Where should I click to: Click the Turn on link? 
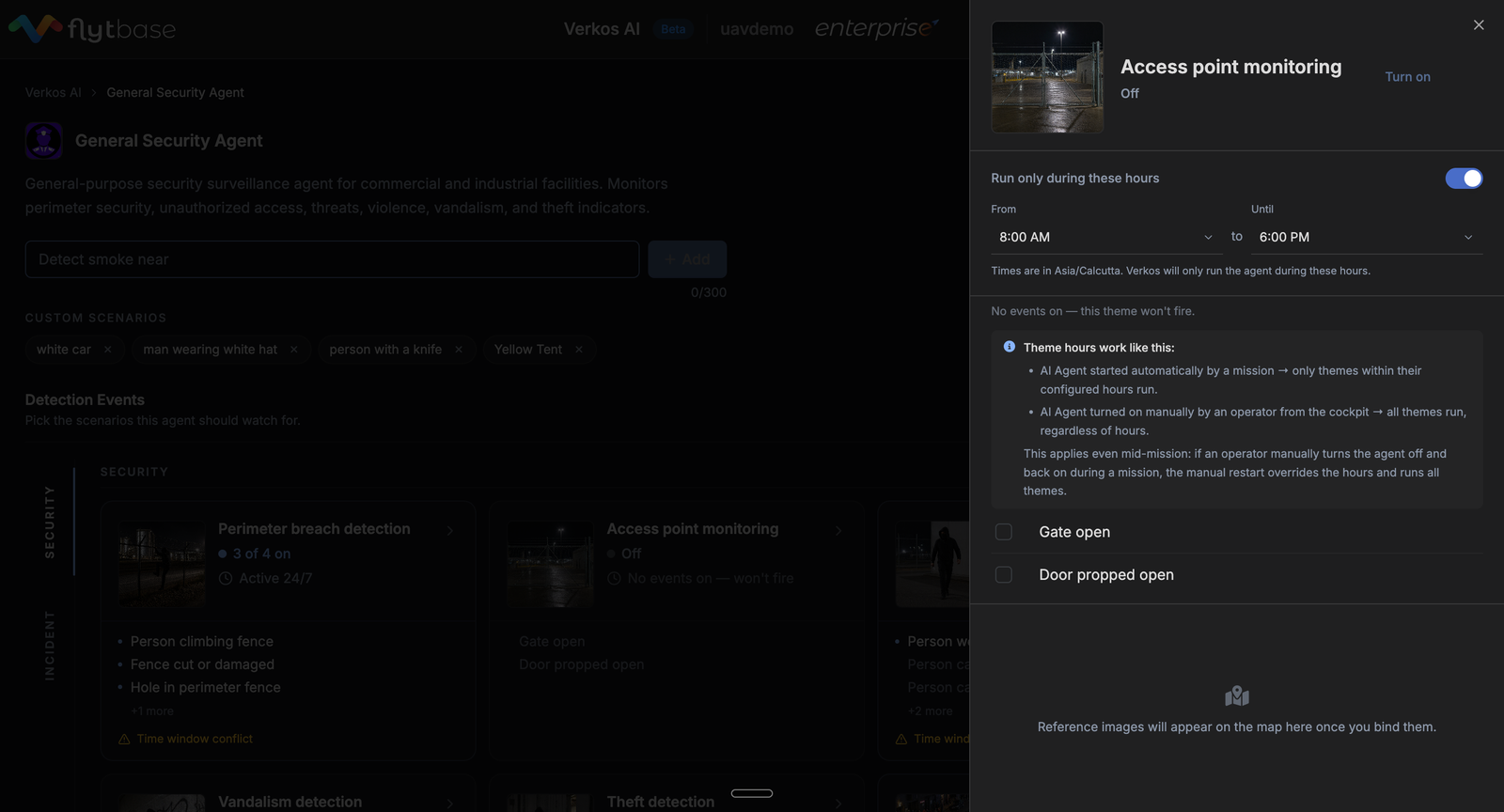pos(1407,77)
